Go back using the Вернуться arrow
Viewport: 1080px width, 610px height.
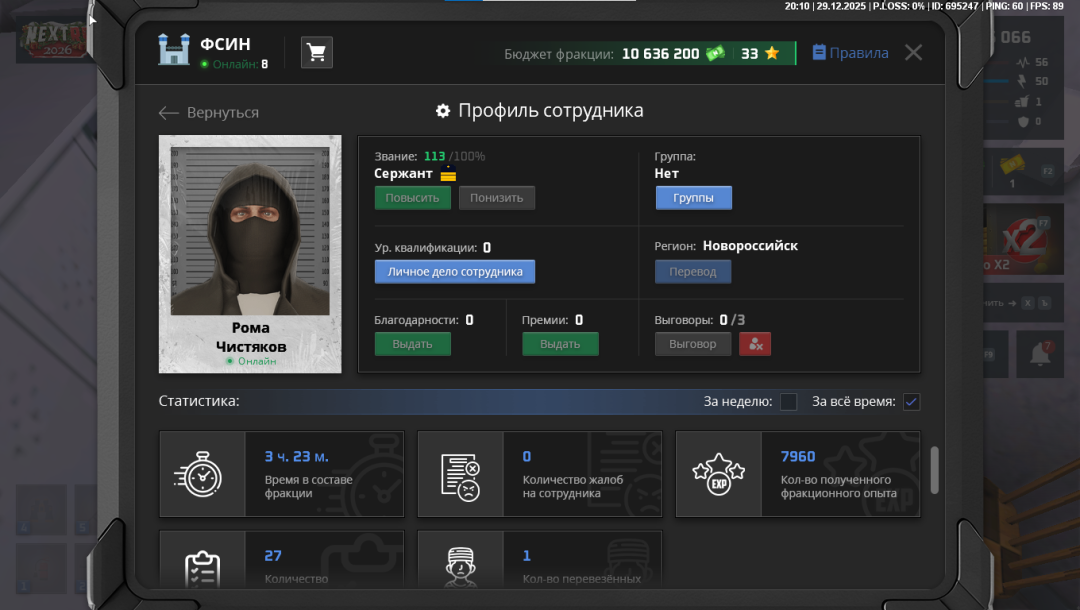pyautogui.click(x=209, y=113)
